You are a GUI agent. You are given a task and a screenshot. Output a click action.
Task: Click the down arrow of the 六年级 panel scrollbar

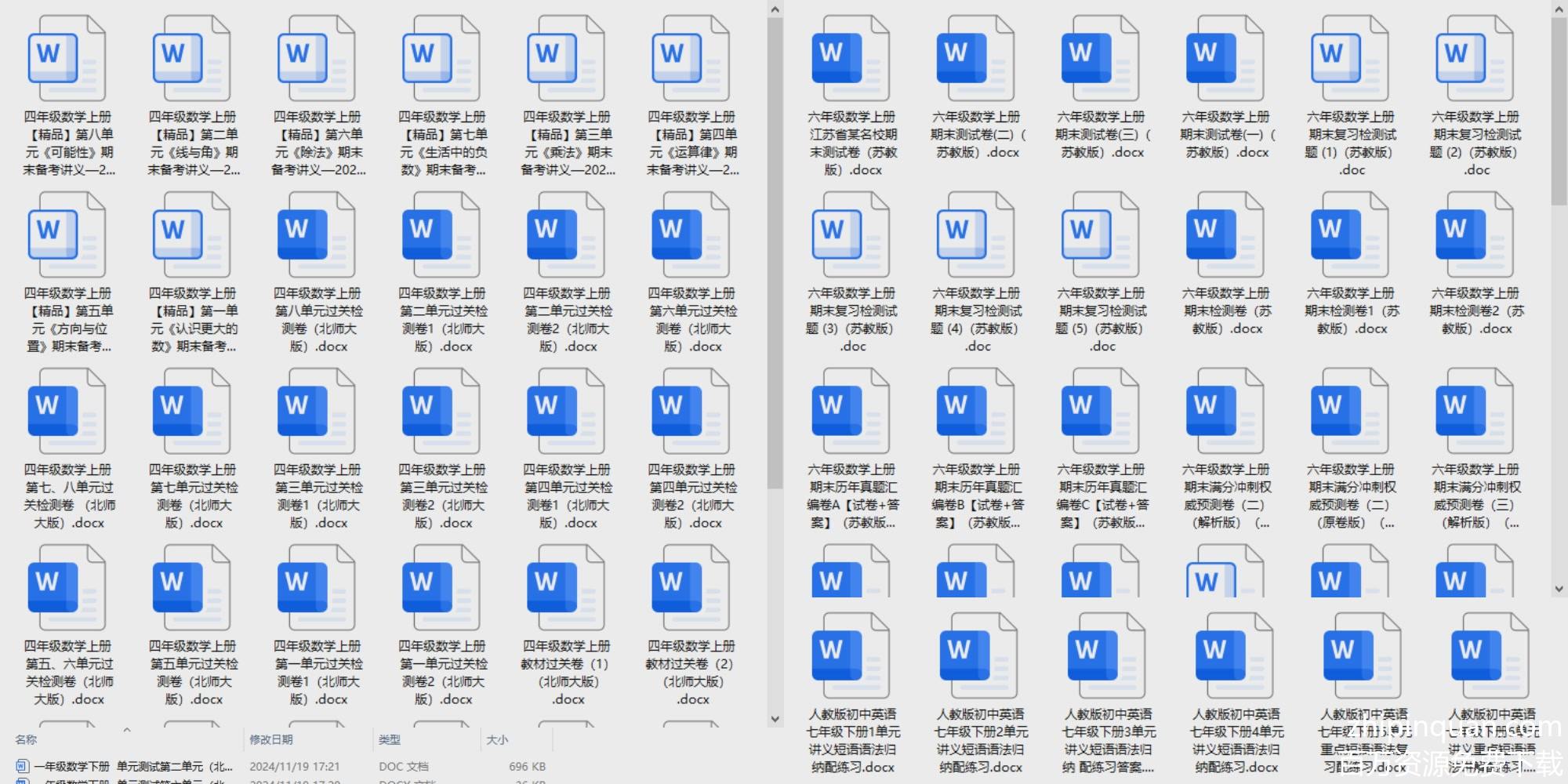[1559, 589]
